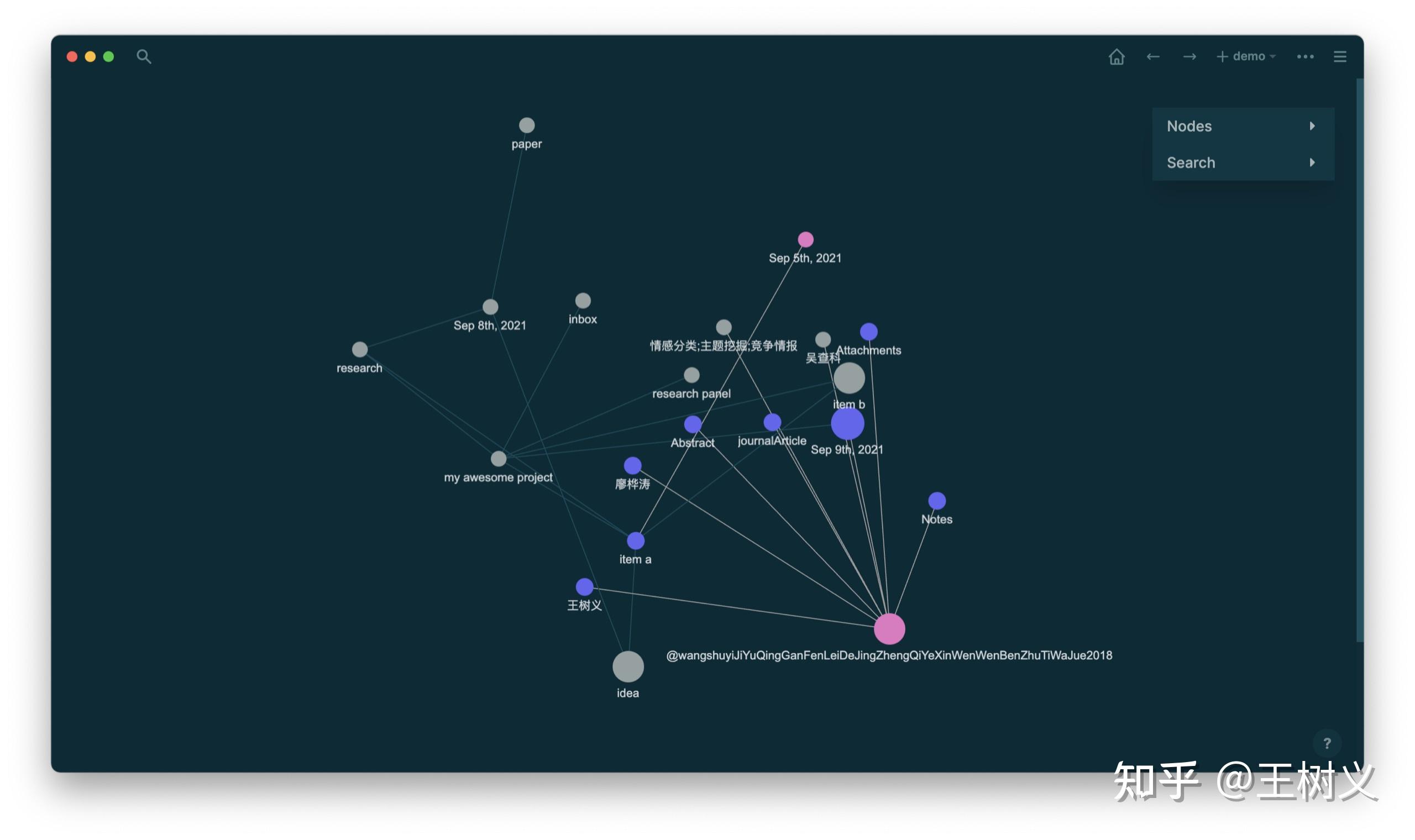Viewport: 1415px width, 840px height.
Task: Open the three-dots more options menu
Action: click(x=1304, y=56)
